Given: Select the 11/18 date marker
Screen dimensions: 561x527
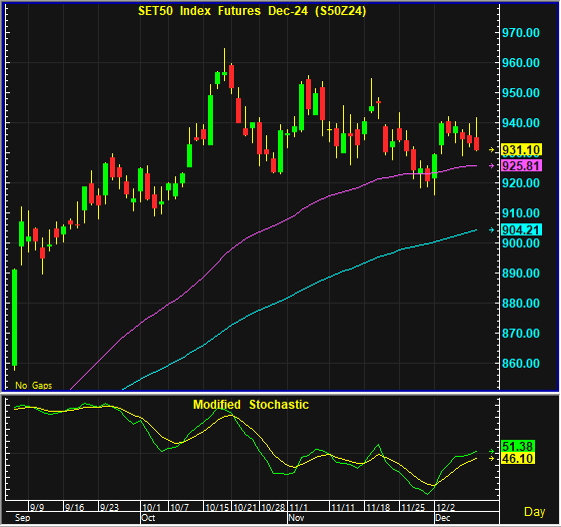Looking at the screenshot, I should point(378,507).
